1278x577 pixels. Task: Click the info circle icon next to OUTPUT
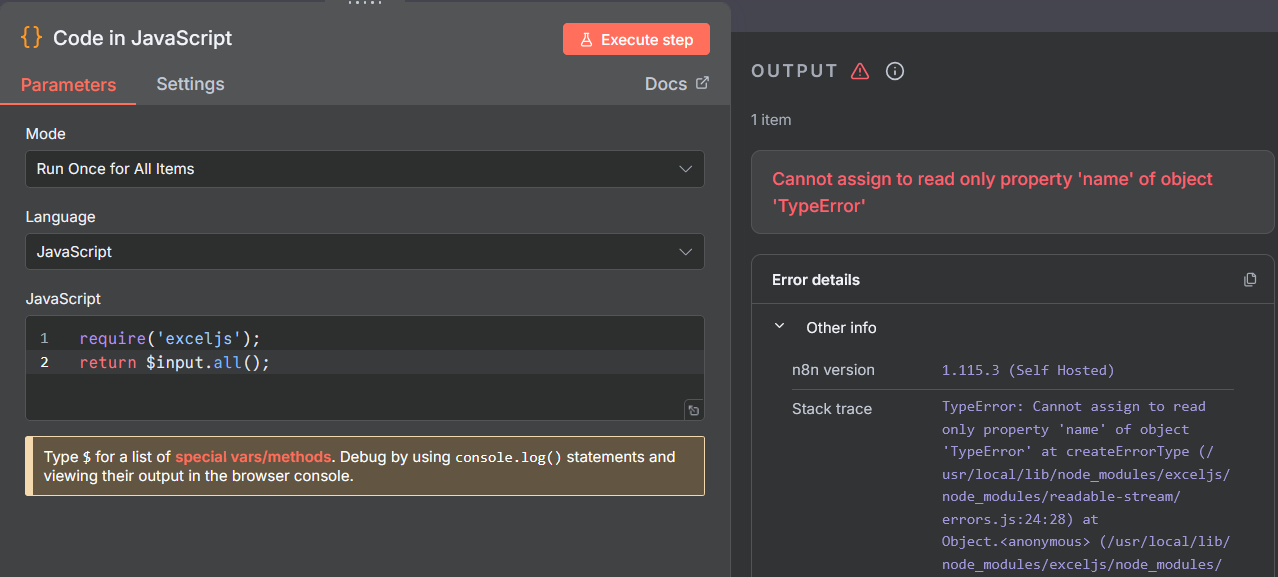point(895,71)
